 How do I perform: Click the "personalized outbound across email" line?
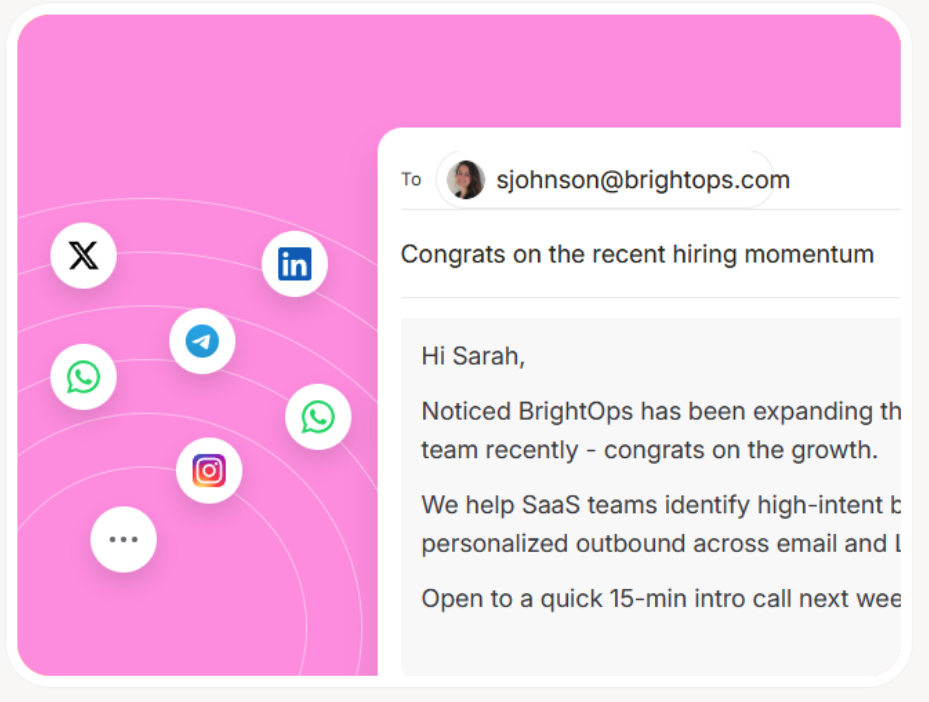661,544
